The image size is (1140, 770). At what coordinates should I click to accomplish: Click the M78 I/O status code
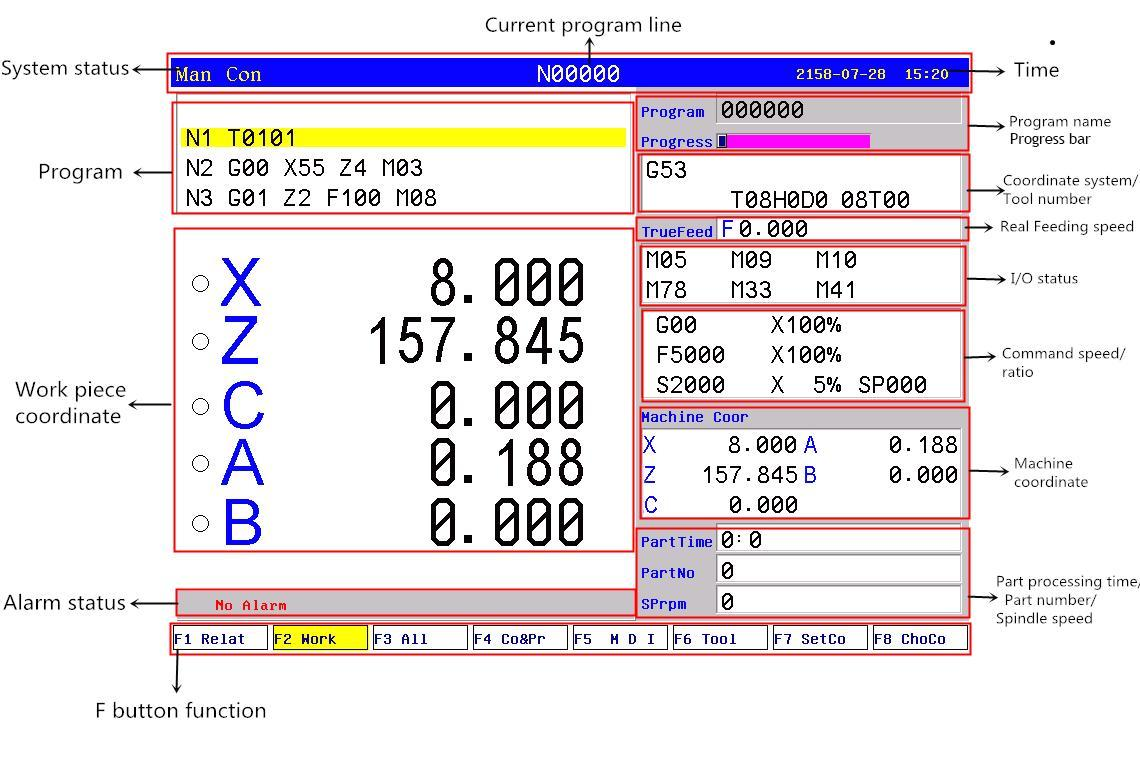point(666,290)
